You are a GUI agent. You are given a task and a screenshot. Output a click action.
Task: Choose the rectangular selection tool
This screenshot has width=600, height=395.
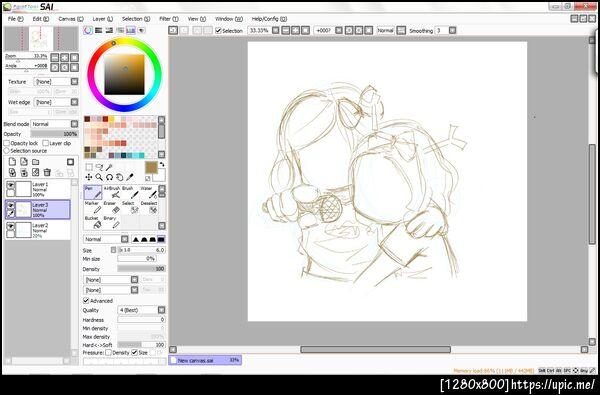tap(89, 167)
